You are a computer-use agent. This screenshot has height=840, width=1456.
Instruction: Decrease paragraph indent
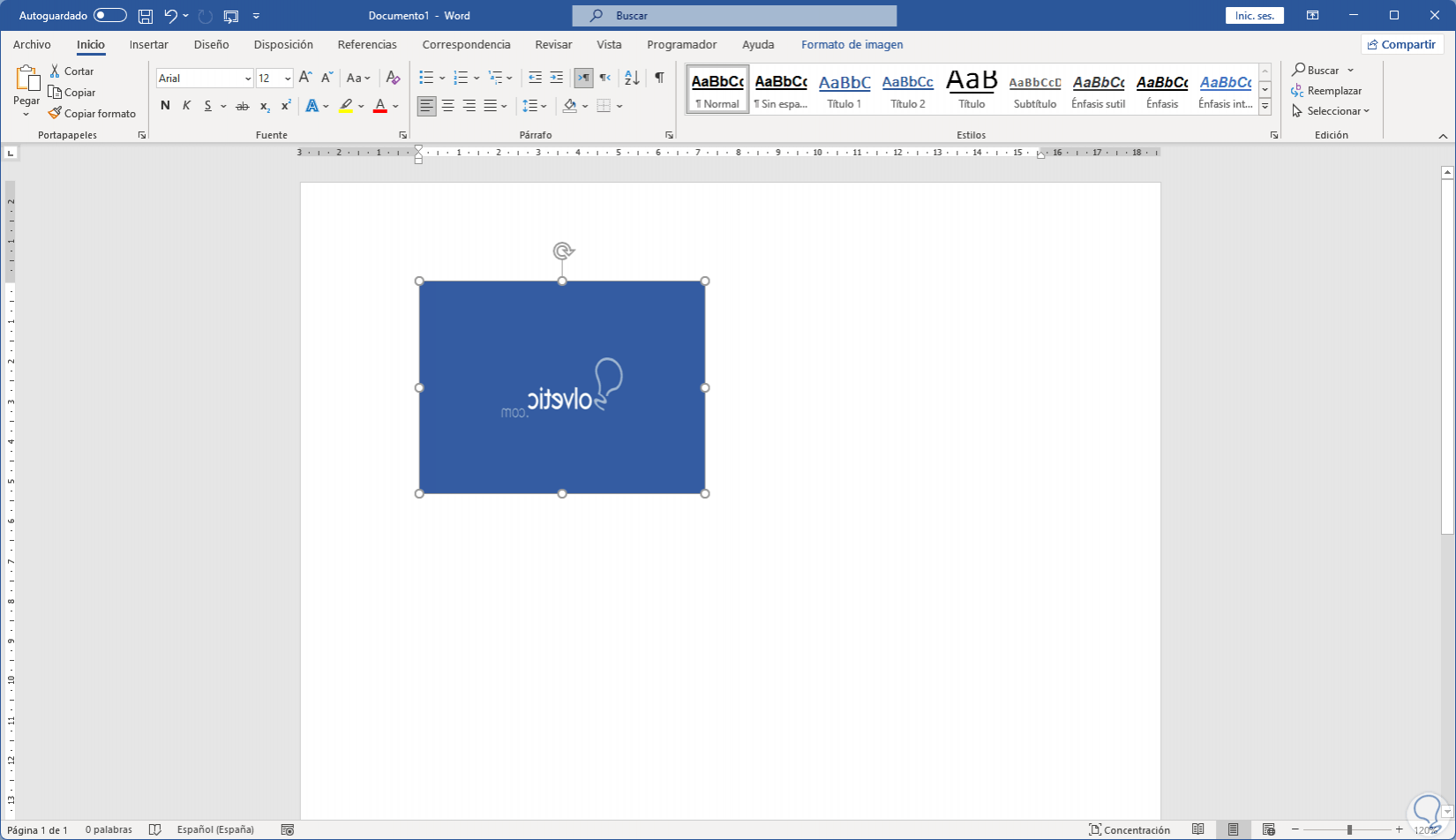point(535,78)
